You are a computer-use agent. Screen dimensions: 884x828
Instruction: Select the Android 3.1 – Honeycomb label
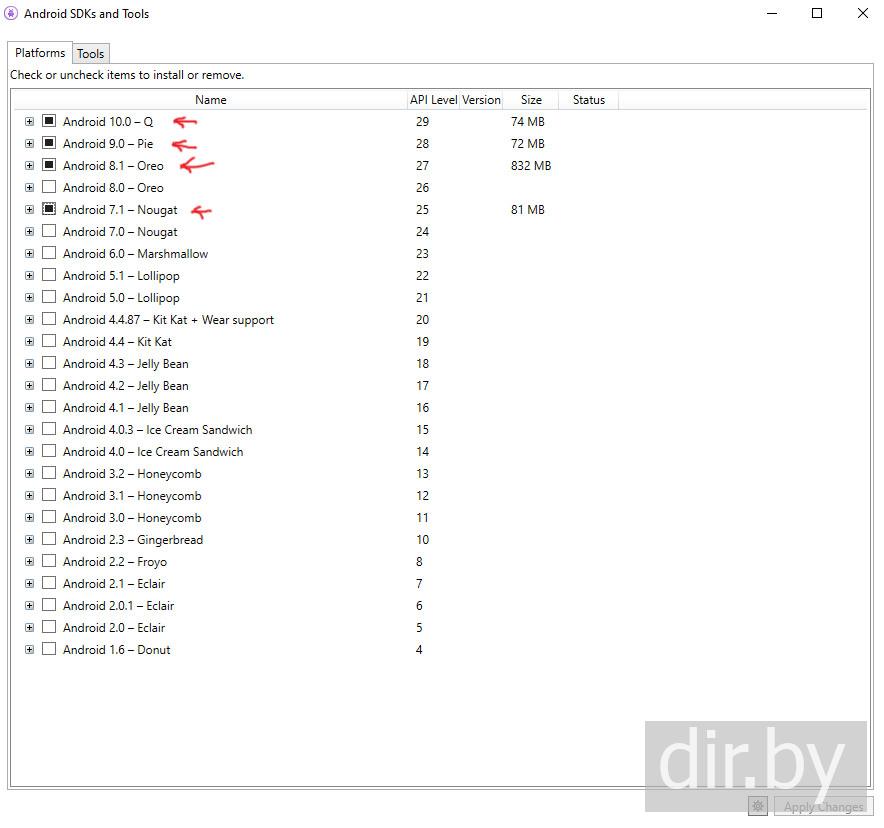tap(132, 495)
